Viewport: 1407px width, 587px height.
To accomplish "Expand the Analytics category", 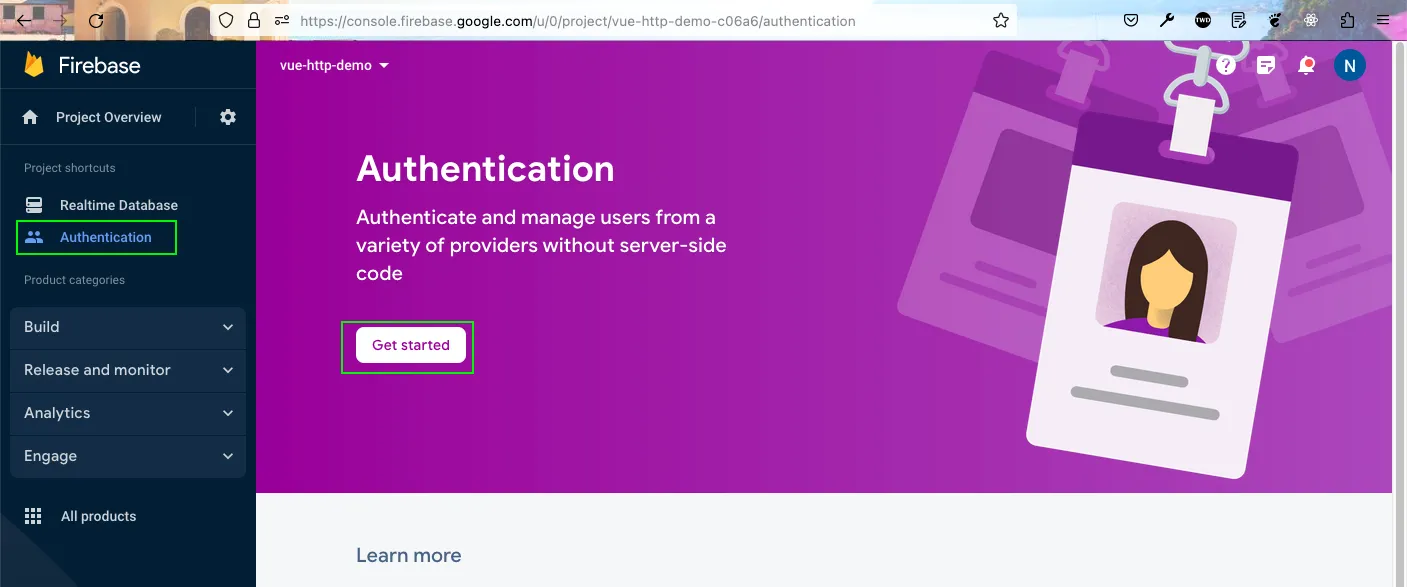I will click(x=128, y=413).
